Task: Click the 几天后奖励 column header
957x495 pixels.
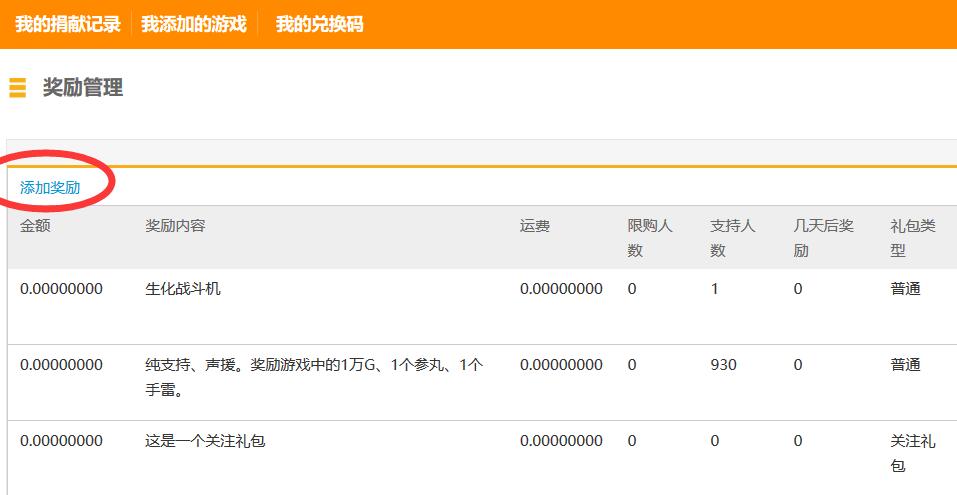Action: (823, 238)
